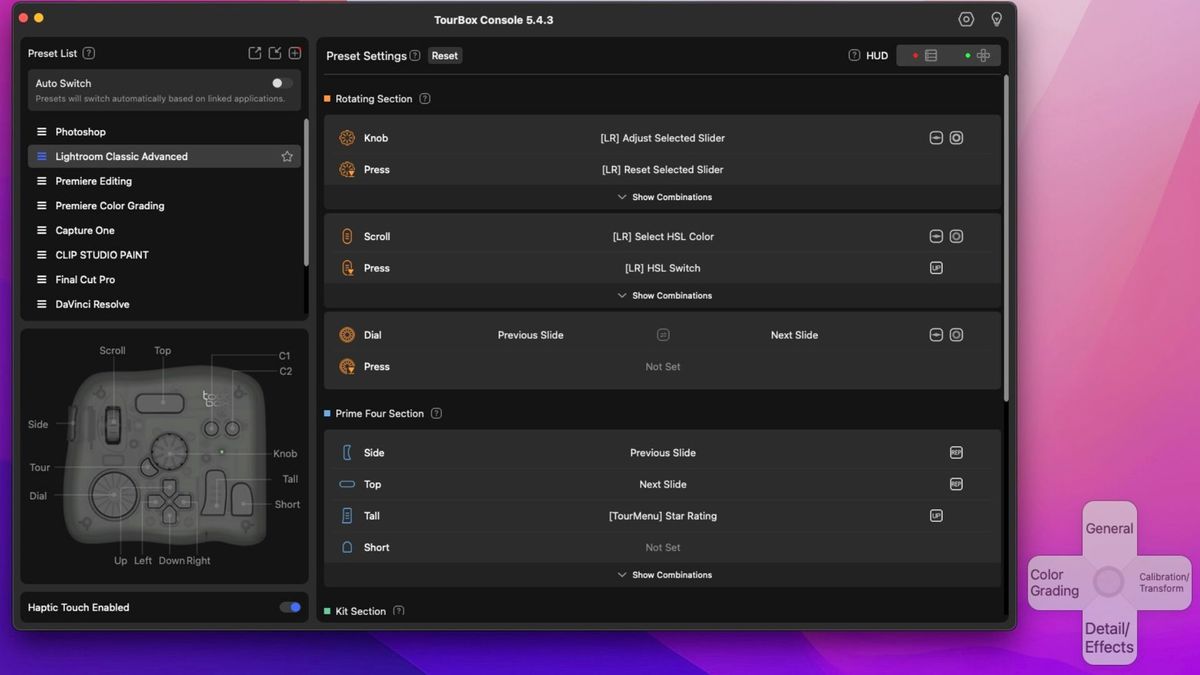Click the import preset icon
Screen dimensions: 1200x675
click(x=275, y=52)
